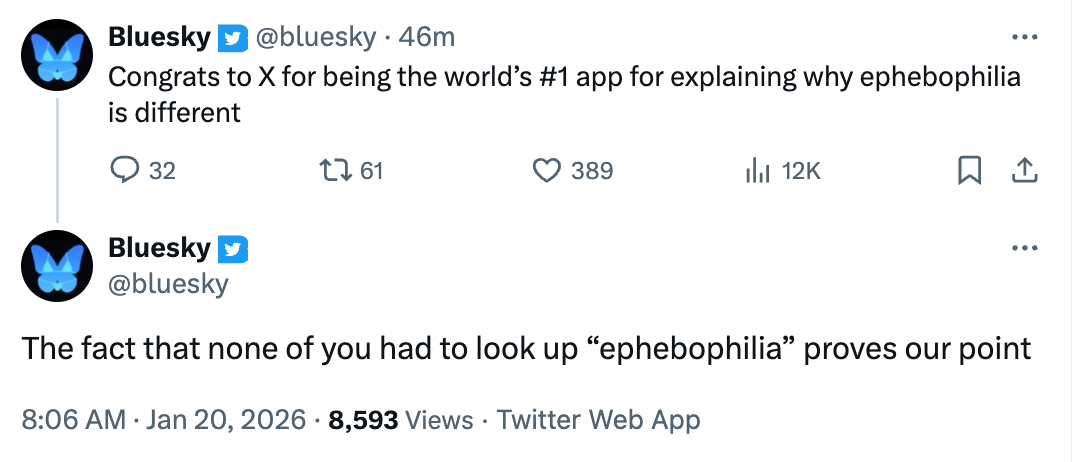Open the 46m timestamp link
This screenshot has width=1080, height=462.
[427, 38]
